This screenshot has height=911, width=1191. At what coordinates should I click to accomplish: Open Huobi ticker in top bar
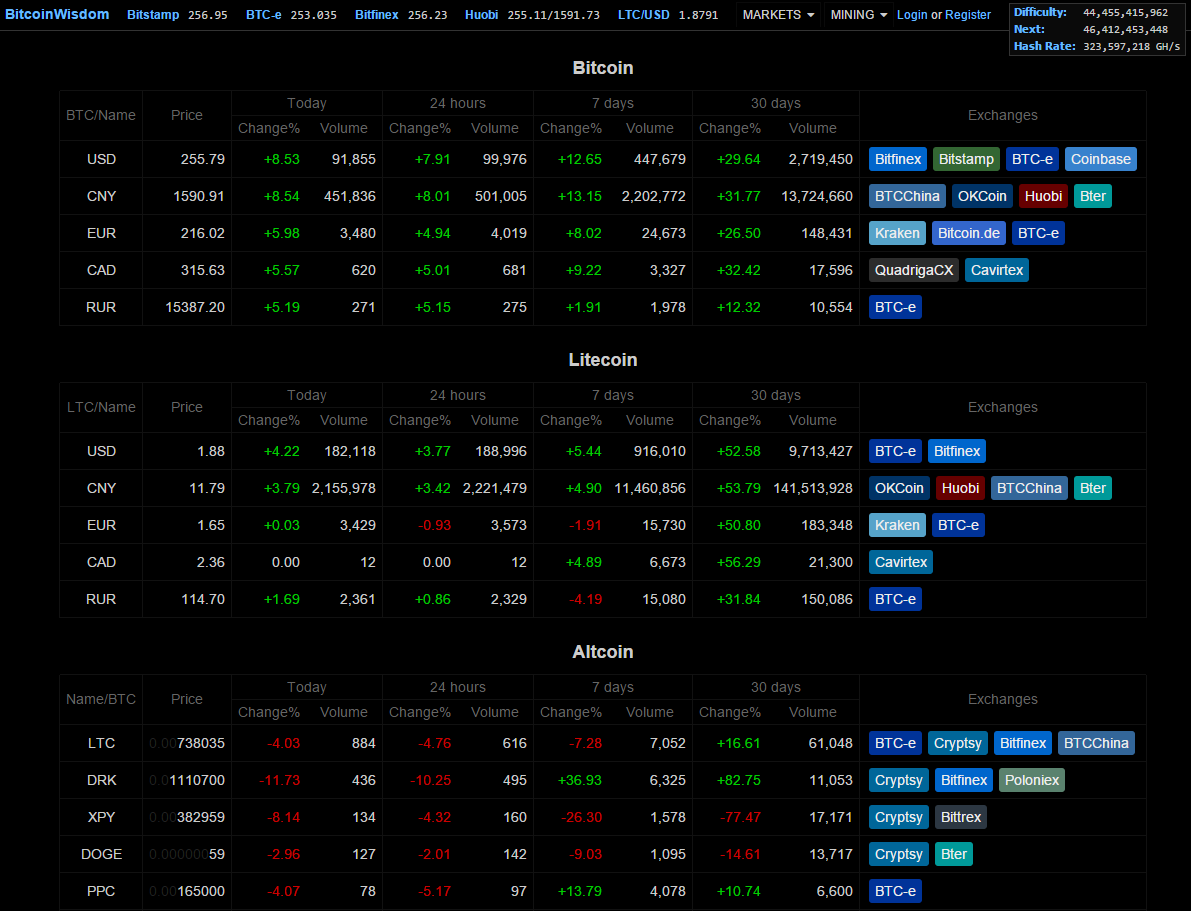point(532,14)
